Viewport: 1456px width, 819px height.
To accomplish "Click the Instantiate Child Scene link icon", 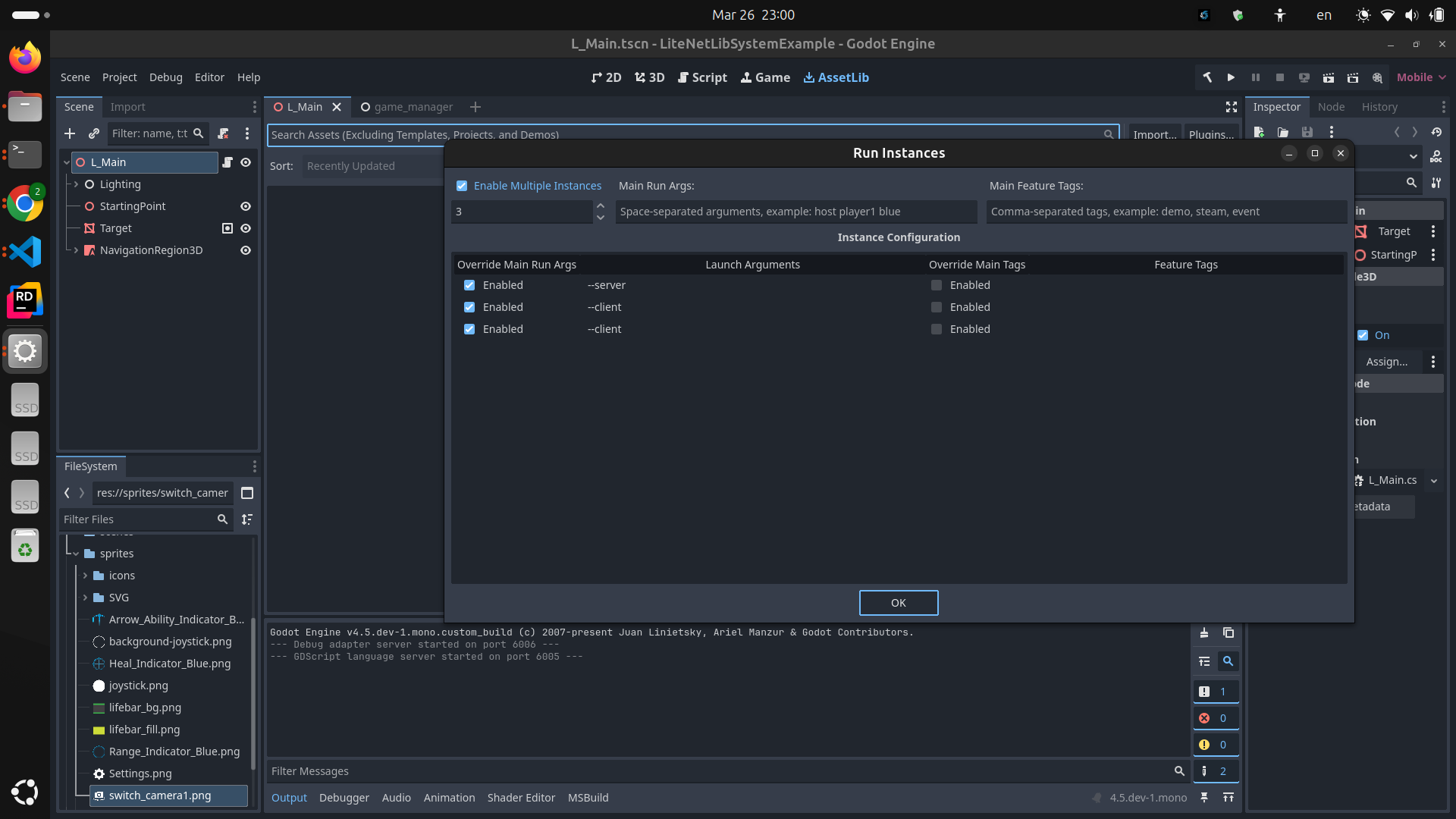I will (94, 133).
